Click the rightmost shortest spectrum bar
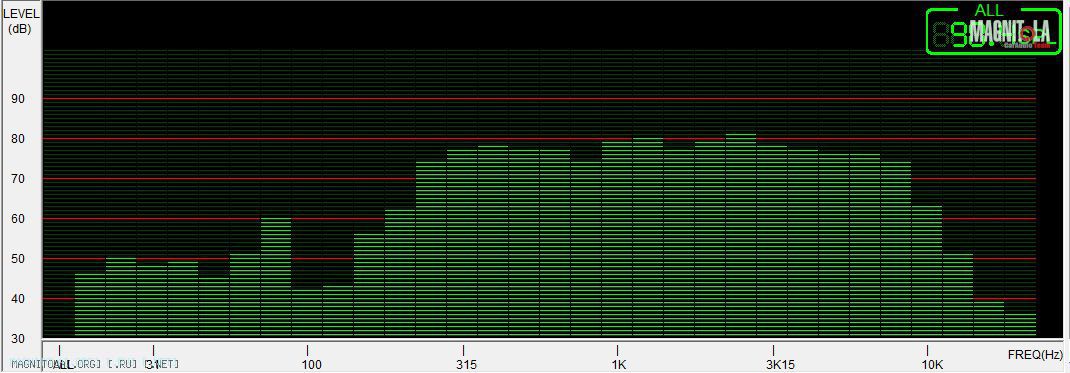 coord(1020,325)
